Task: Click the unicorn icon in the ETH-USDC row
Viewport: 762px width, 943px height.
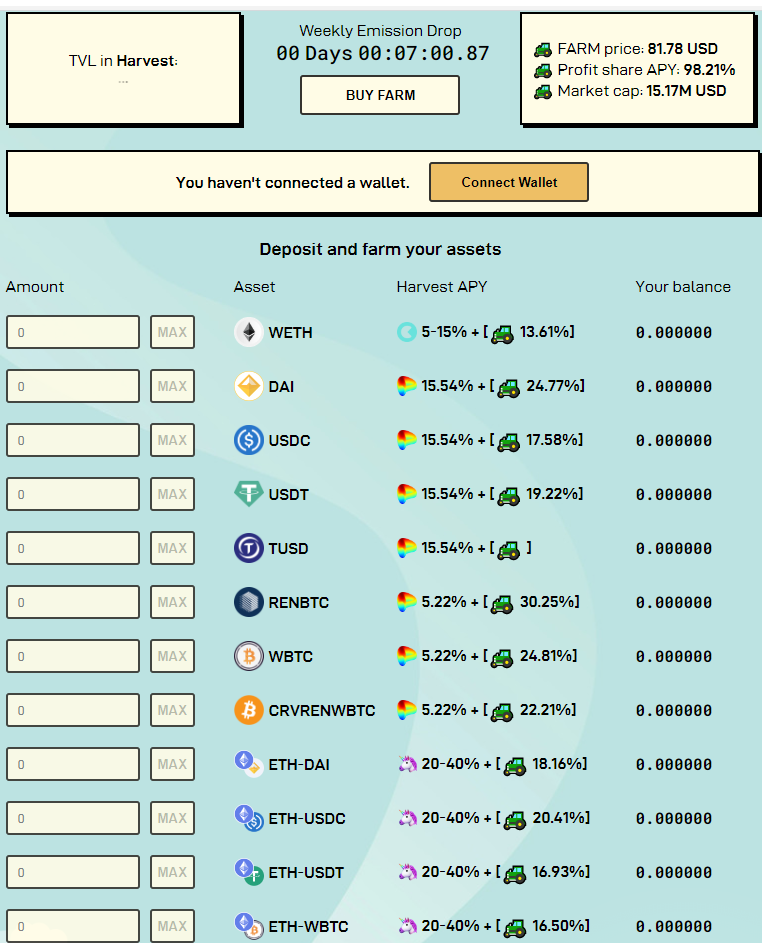Action: click(408, 818)
